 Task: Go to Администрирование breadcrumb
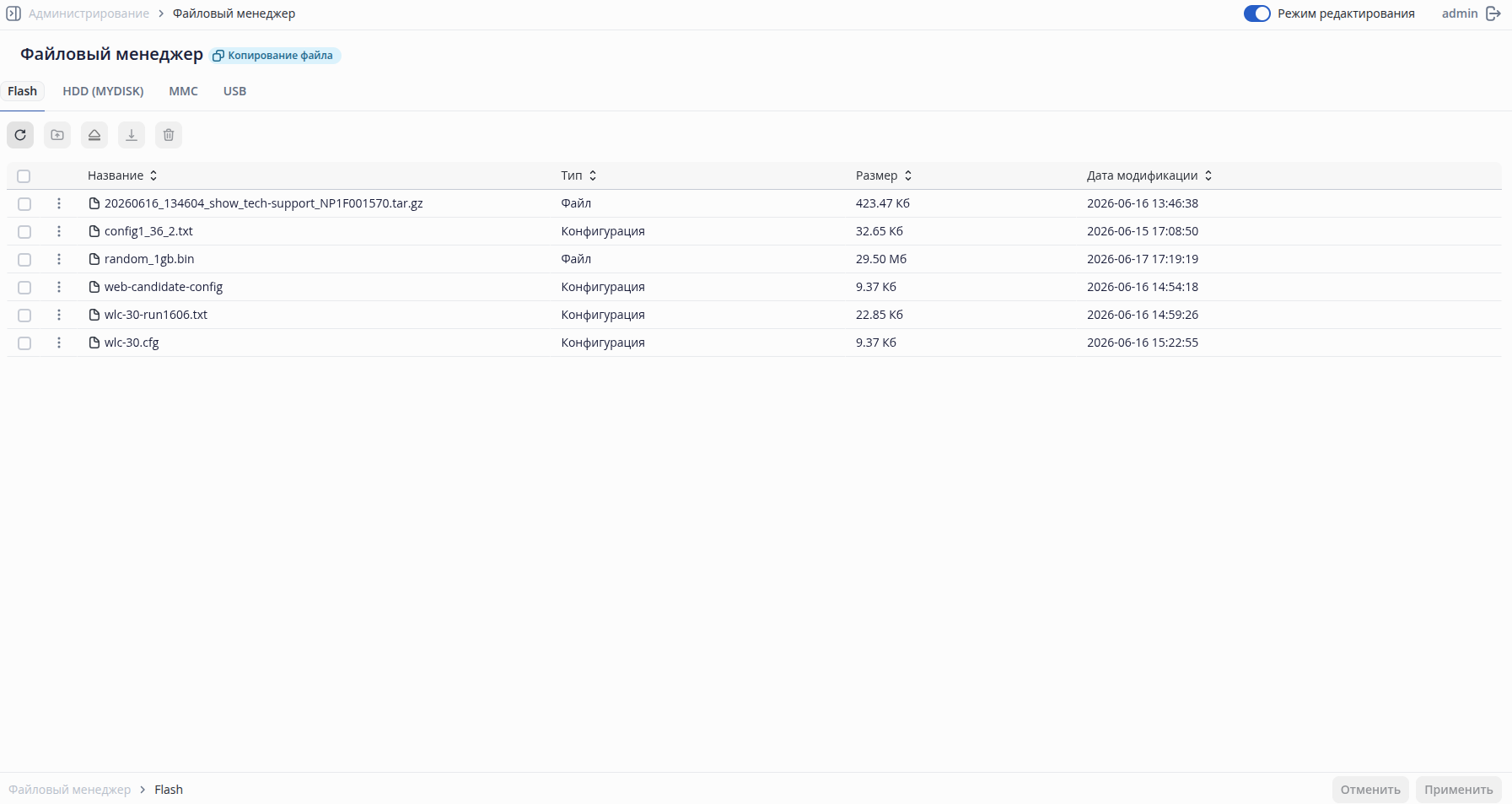[89, 13]
